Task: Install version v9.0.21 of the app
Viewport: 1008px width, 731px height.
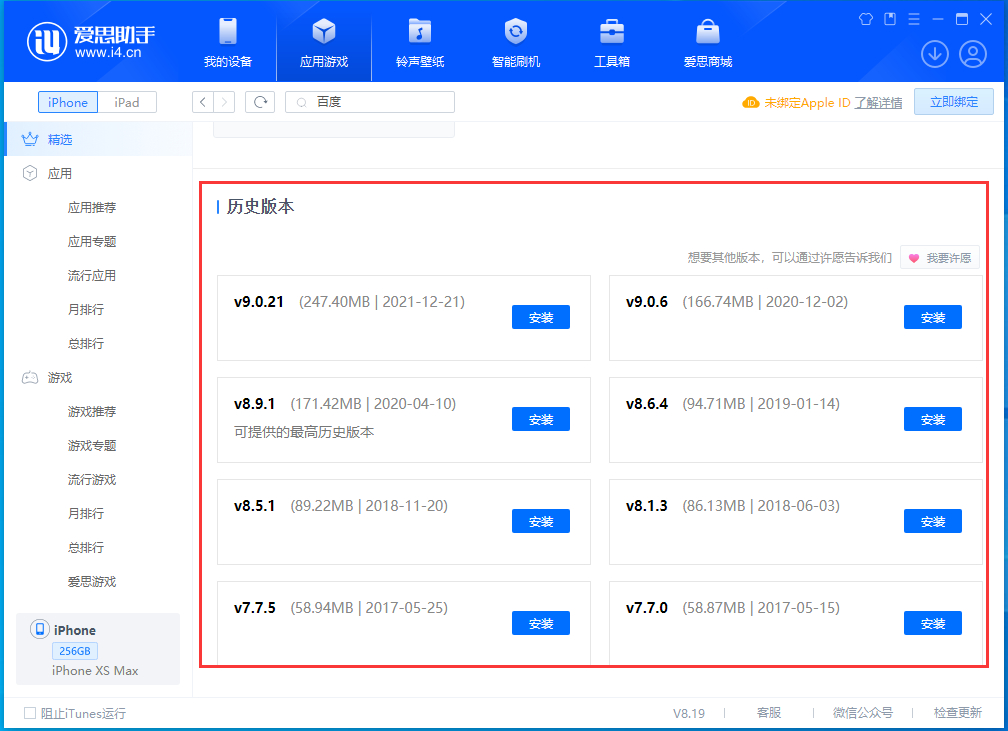Action: coord(540,317)
